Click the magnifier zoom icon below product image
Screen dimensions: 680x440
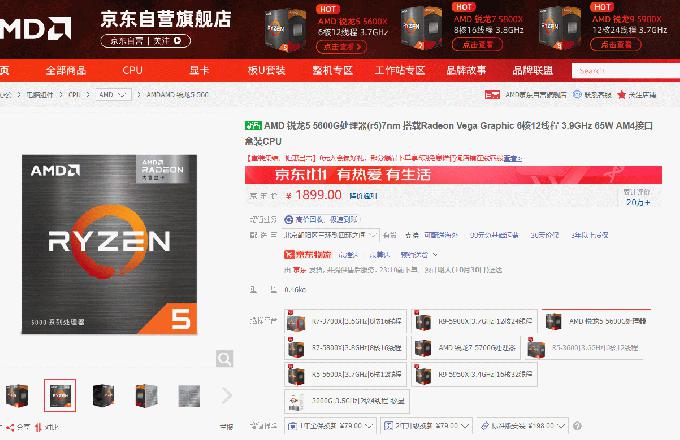tap(224, 359)
